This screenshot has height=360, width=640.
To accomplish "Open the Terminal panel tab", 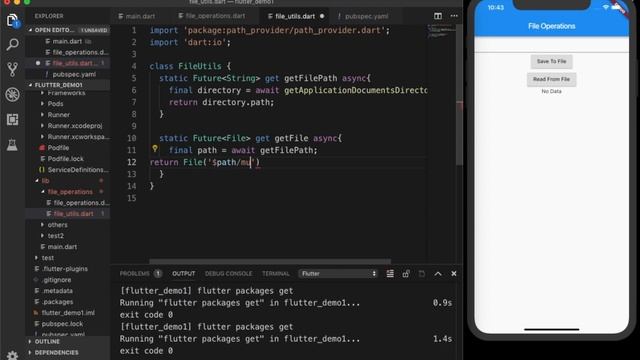I will coord(276,273).
